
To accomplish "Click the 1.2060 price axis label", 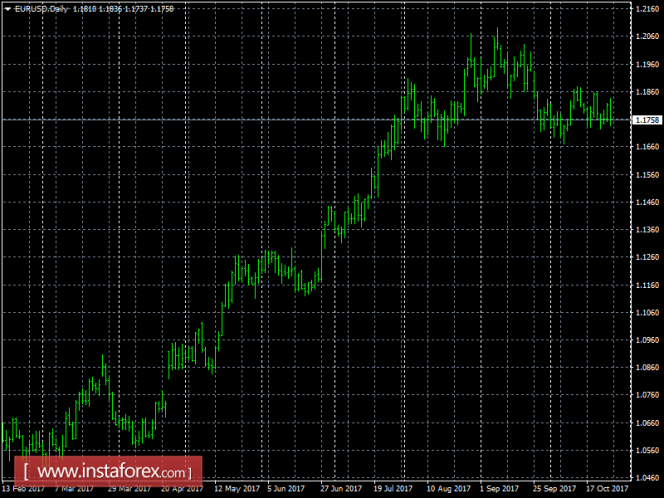I will coord(646,37).
